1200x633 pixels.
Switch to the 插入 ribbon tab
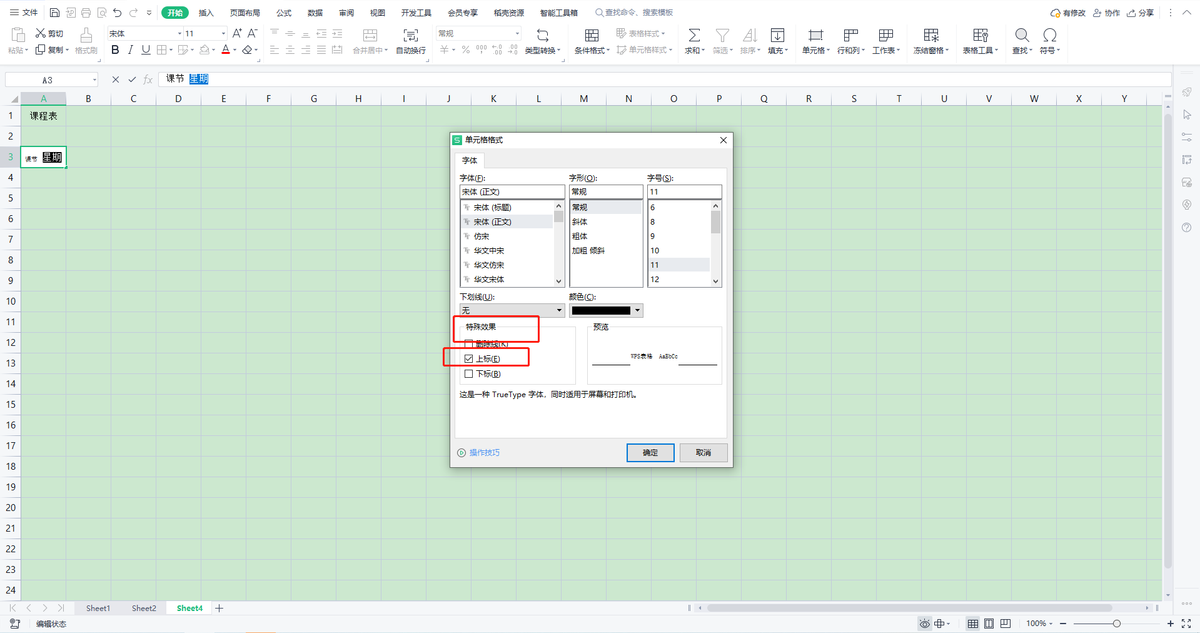tap(206, 13)
